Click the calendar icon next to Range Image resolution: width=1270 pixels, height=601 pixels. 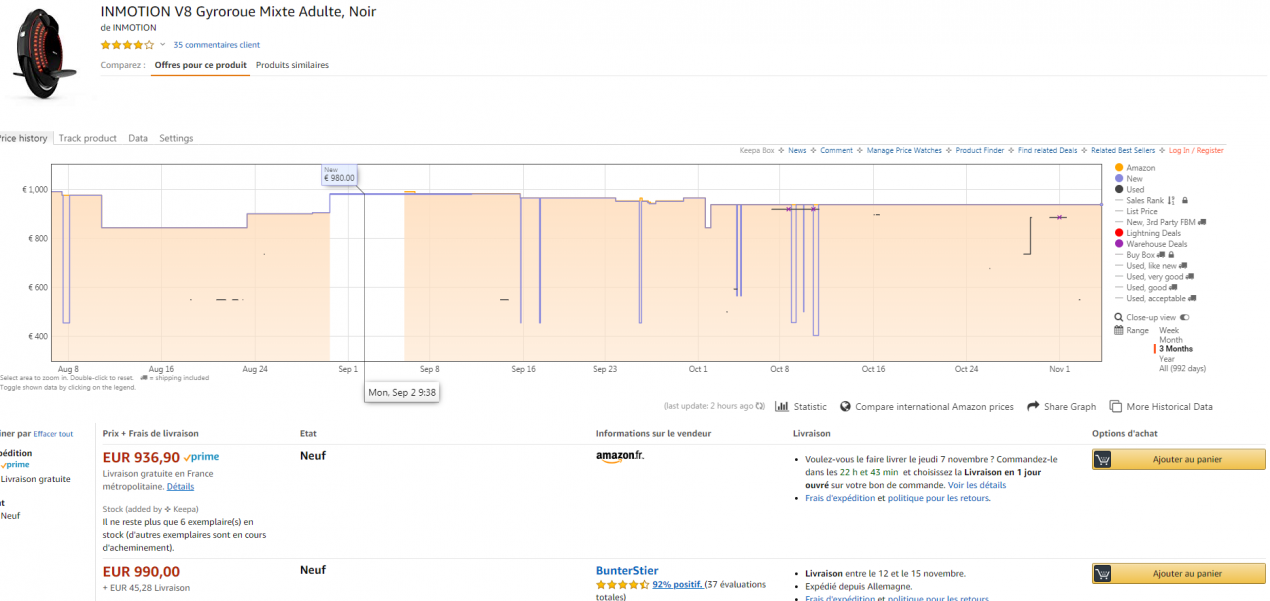pyautogui.click(x=1119, y=330)
